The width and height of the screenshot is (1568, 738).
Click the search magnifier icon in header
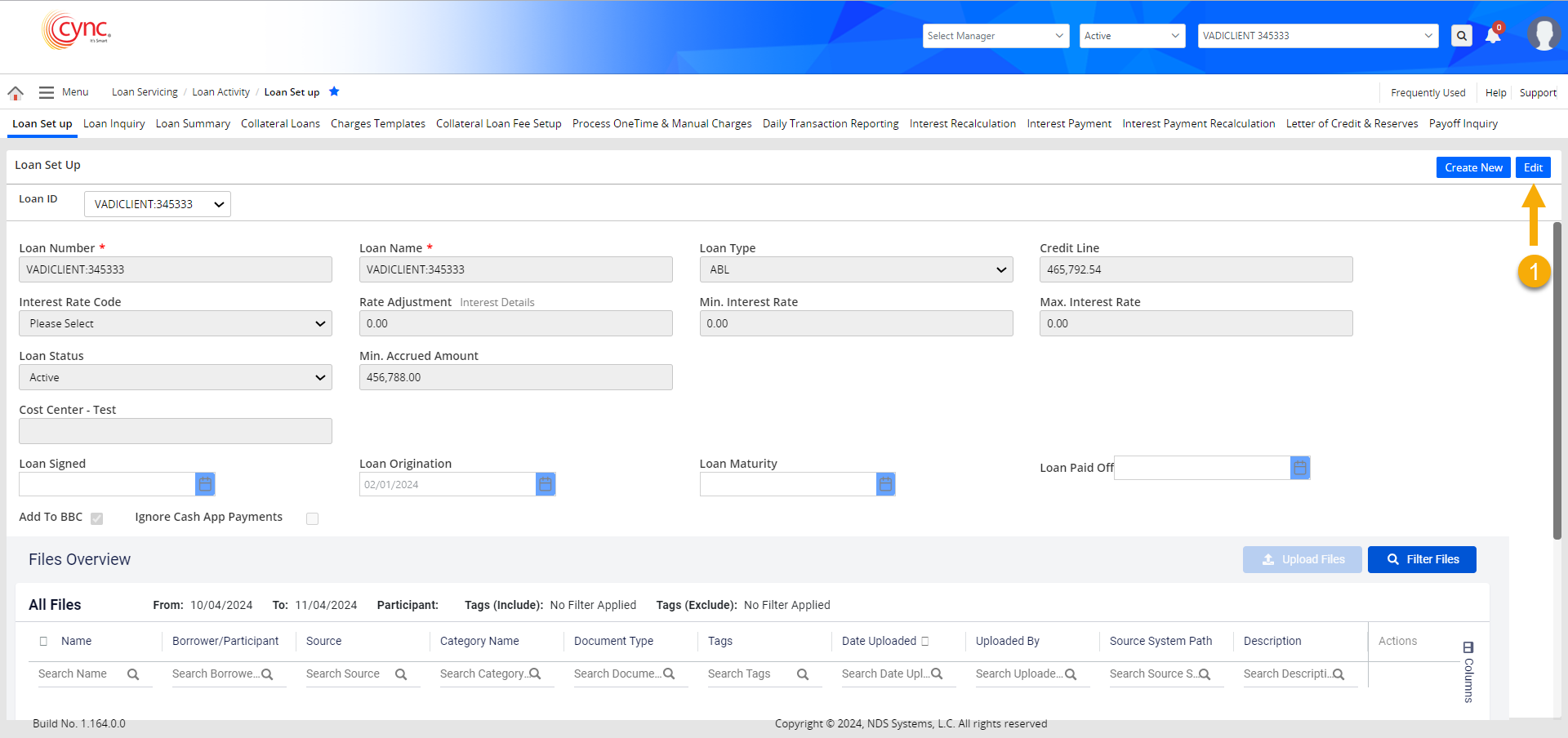coord(1461,36)
